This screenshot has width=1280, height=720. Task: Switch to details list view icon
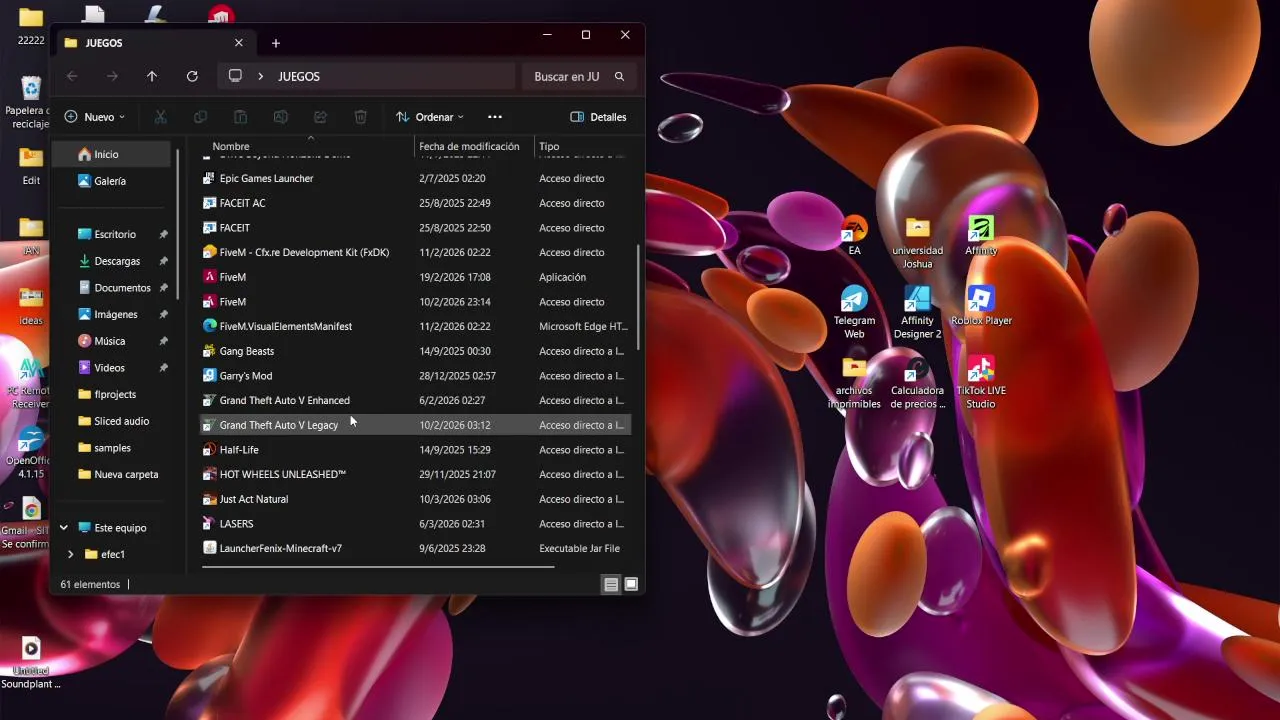(x=611, y=585)
